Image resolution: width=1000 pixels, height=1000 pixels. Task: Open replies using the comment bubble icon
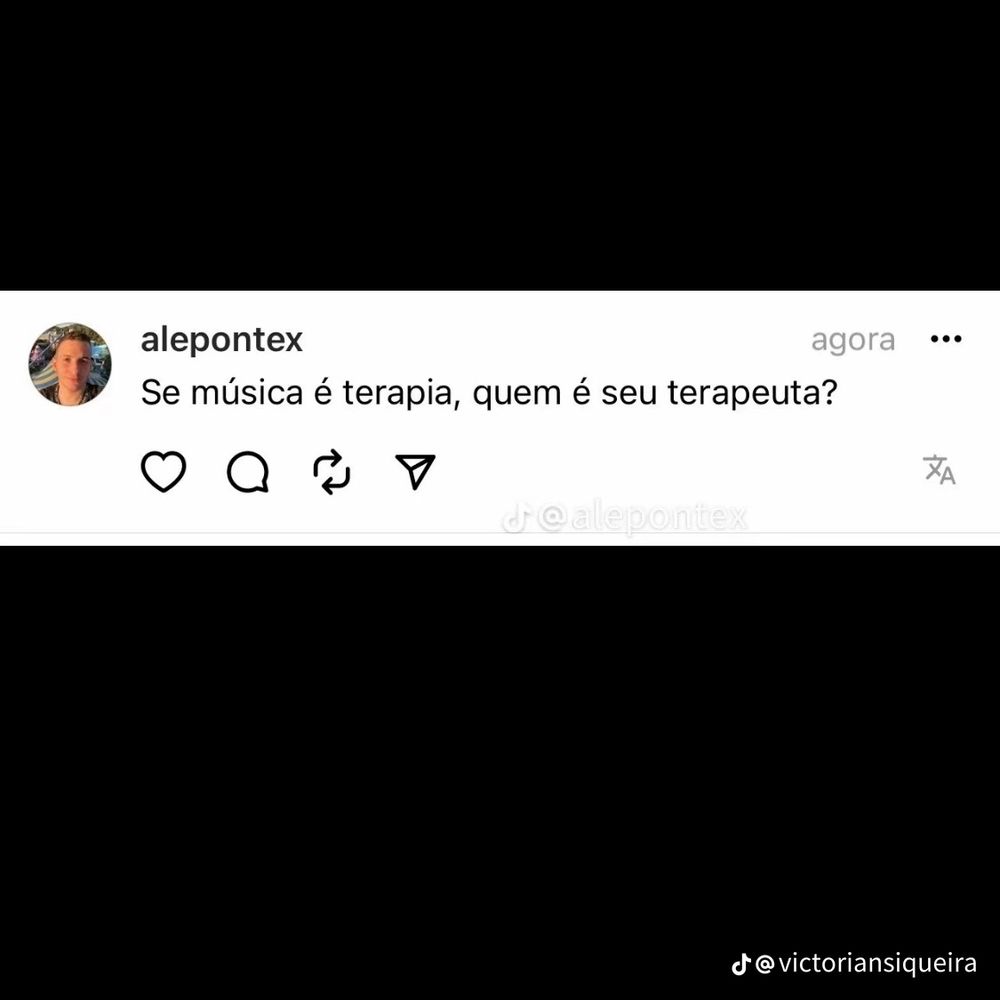tap(248, 472)
